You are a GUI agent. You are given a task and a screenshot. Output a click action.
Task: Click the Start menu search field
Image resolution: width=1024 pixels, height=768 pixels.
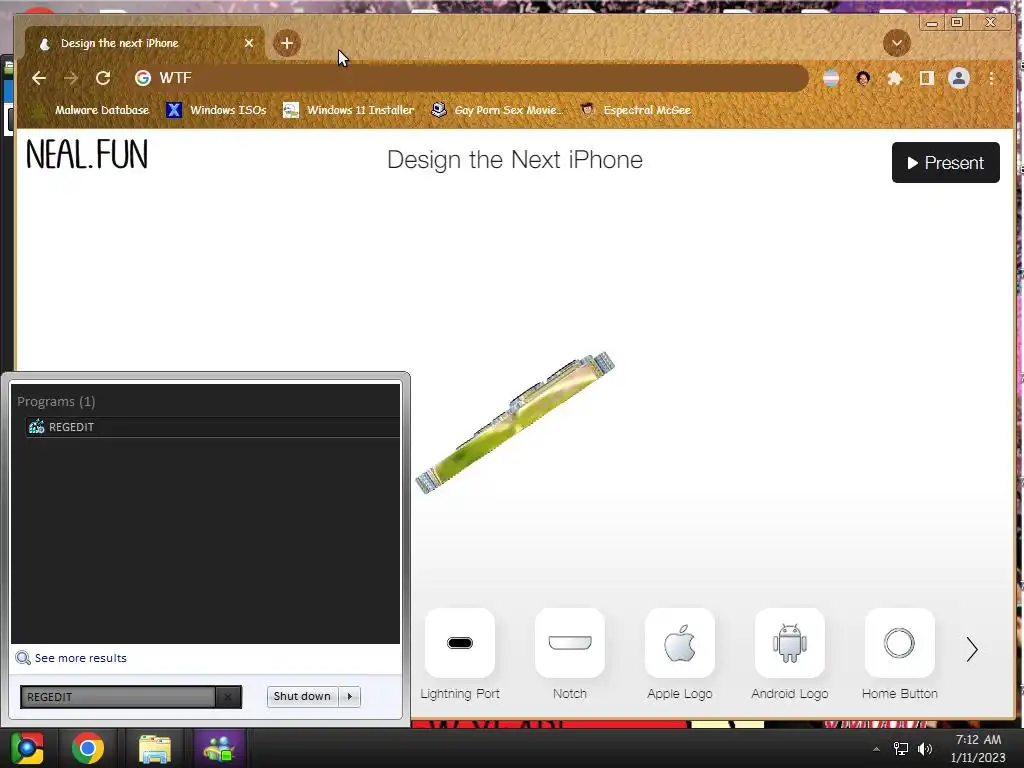pos(118,697)
